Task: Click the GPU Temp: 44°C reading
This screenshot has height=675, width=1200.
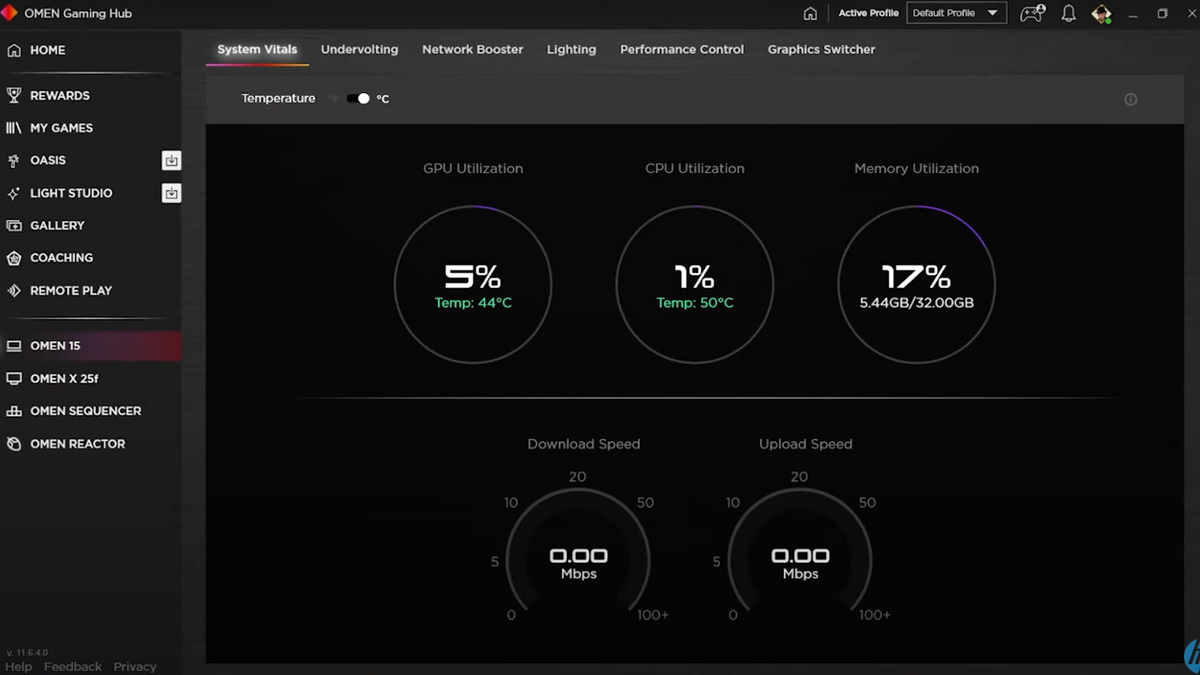Action: click(x=473, y=303)
